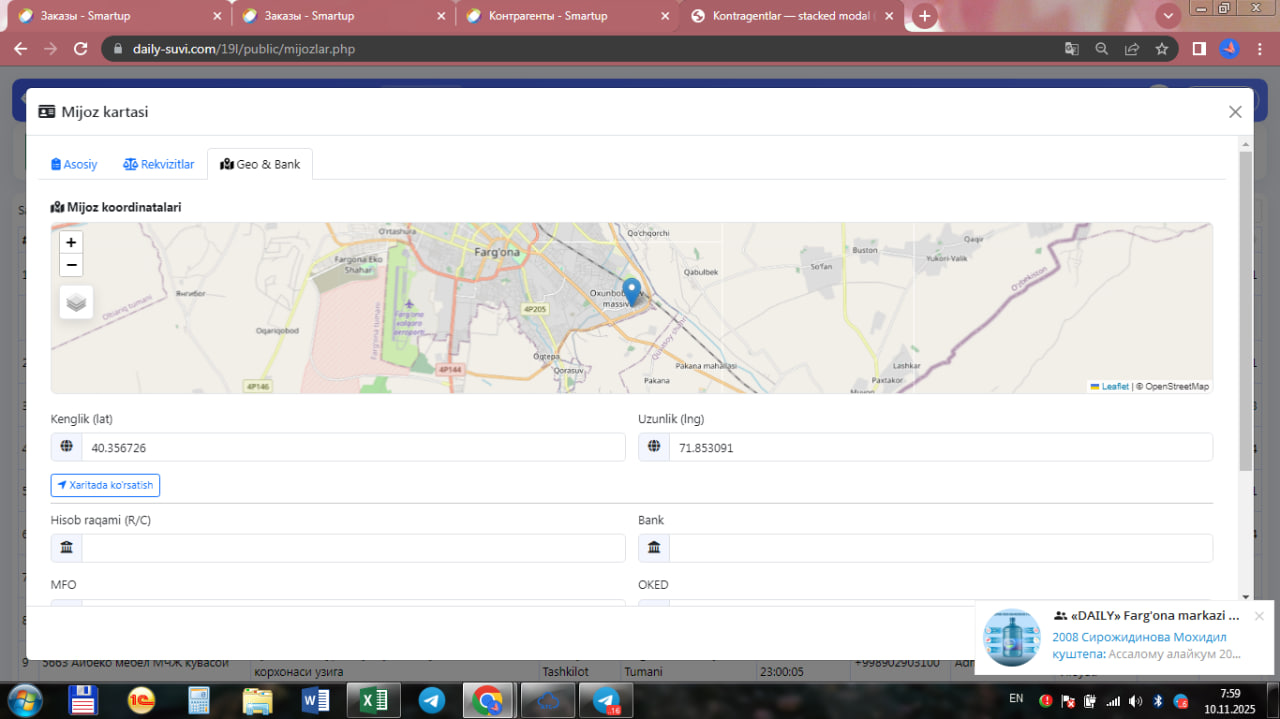
Task: Switch to the Контрагенты - Smartup browser tab
Action: click(567, 16)
